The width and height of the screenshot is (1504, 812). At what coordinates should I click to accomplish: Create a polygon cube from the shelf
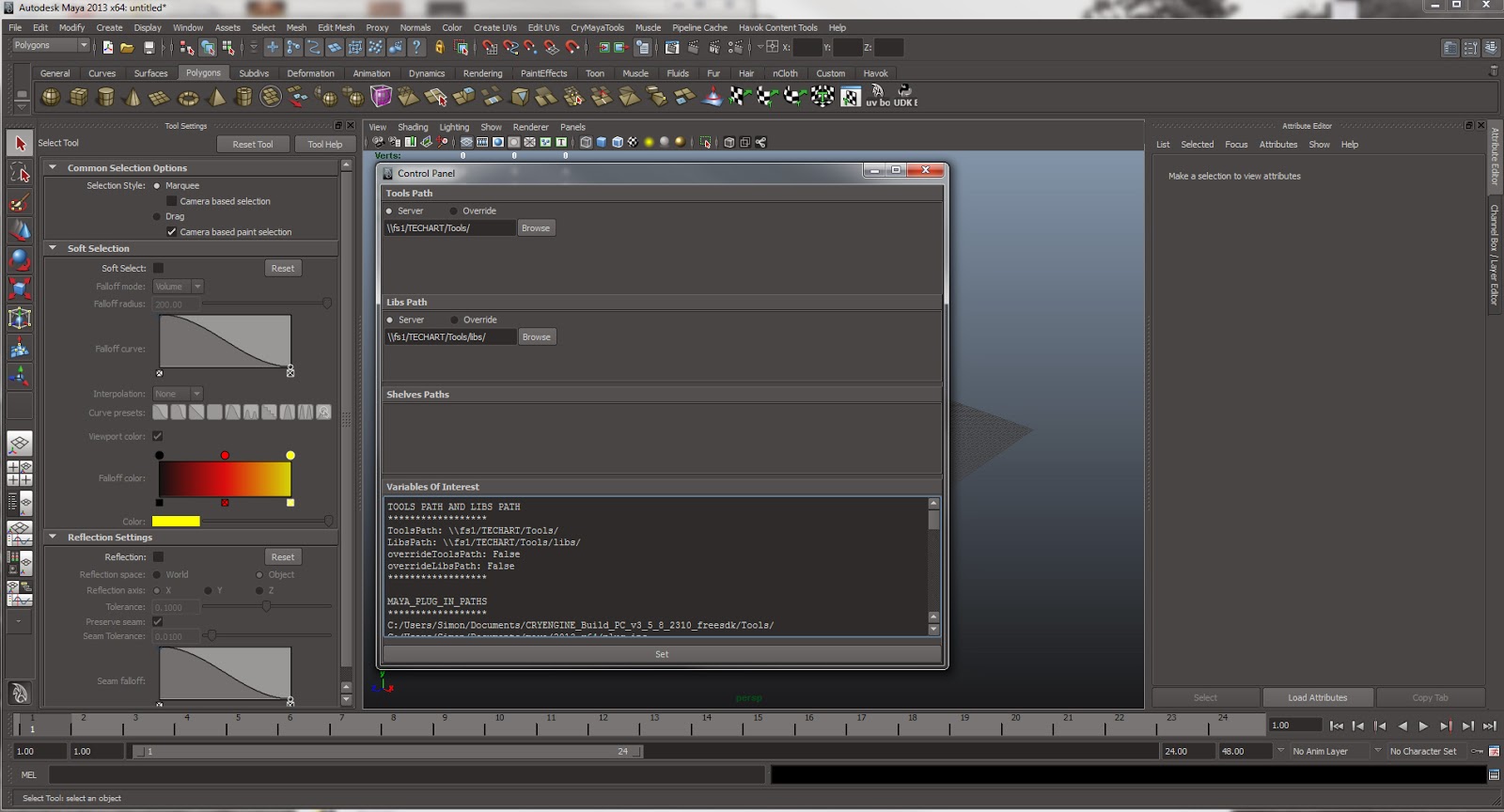pyautogui.click(x=79, y=97)
